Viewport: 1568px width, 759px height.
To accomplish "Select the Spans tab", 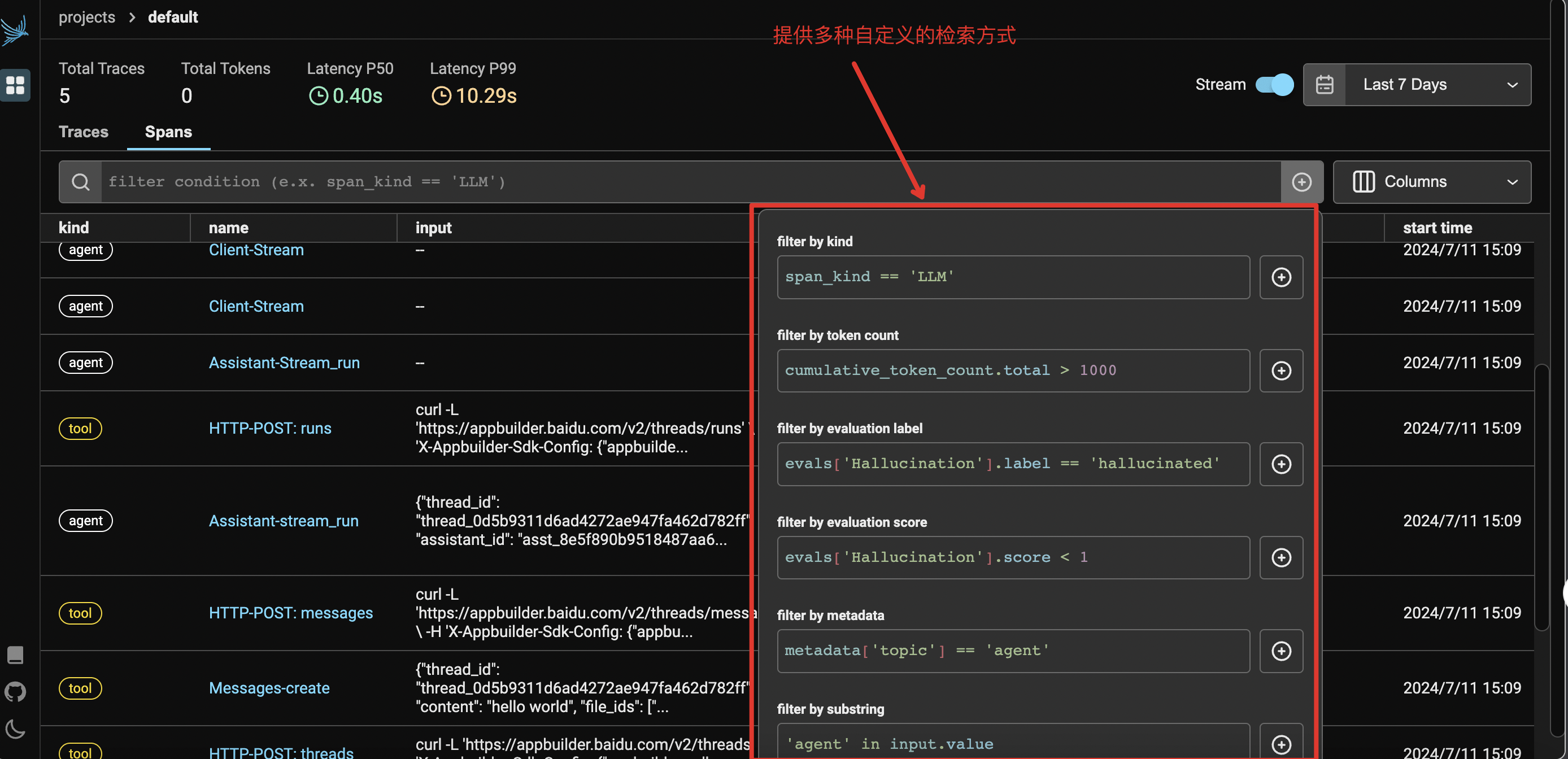I will tap(167, 131).
